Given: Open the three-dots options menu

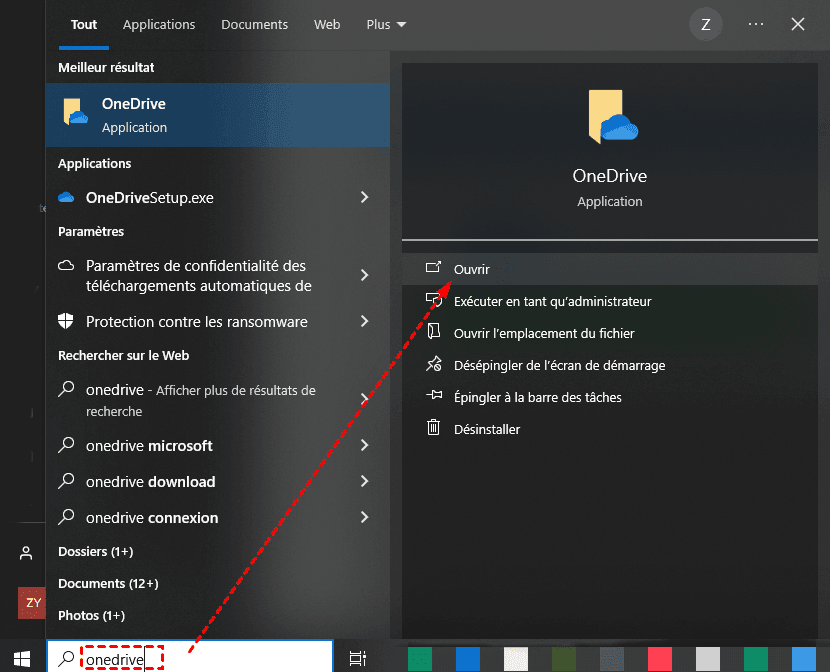Looking at the screenshot, I should pos(756,24).
